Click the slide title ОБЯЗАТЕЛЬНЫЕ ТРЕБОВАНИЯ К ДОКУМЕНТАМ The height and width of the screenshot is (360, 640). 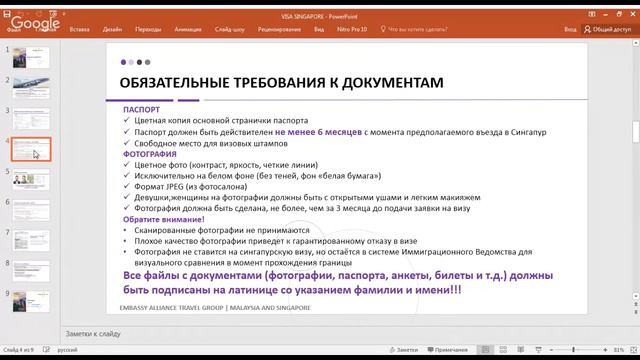pos(281,83)
